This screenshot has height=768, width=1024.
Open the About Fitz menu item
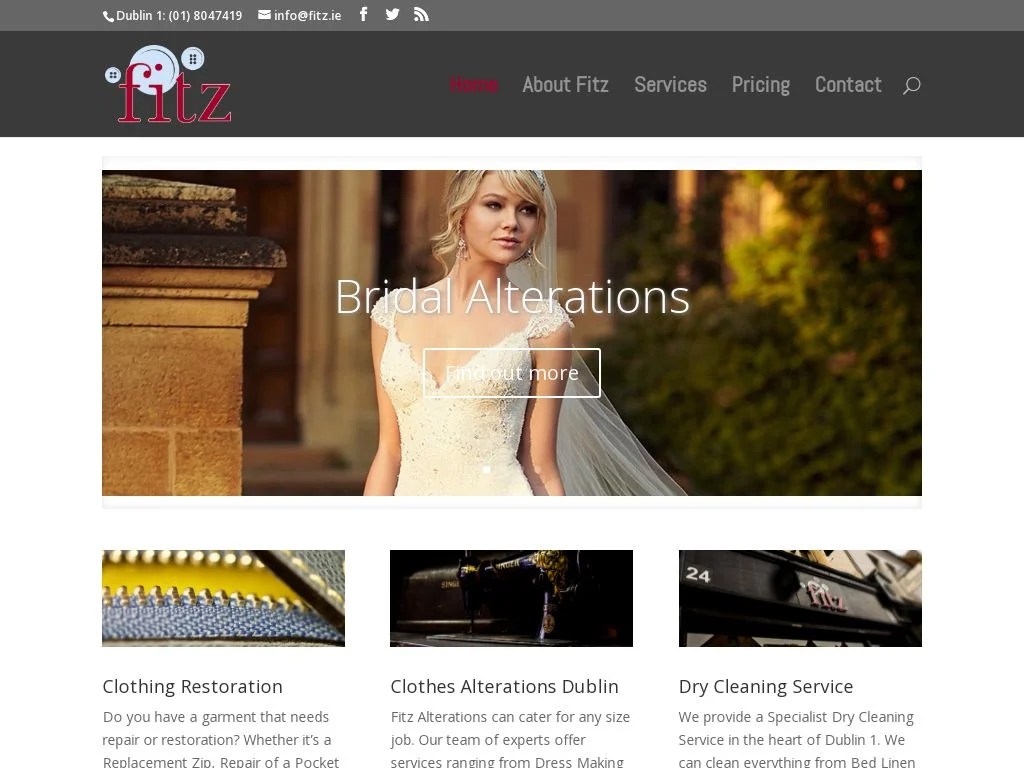pos(565,85)
